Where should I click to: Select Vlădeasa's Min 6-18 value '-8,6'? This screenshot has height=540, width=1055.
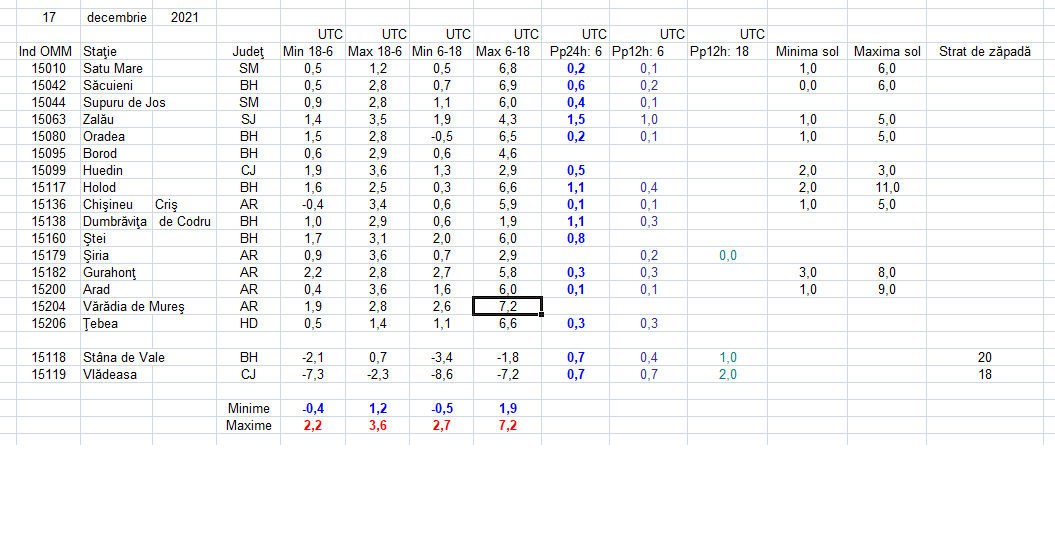pyautogui.click(x=441, y=375)
